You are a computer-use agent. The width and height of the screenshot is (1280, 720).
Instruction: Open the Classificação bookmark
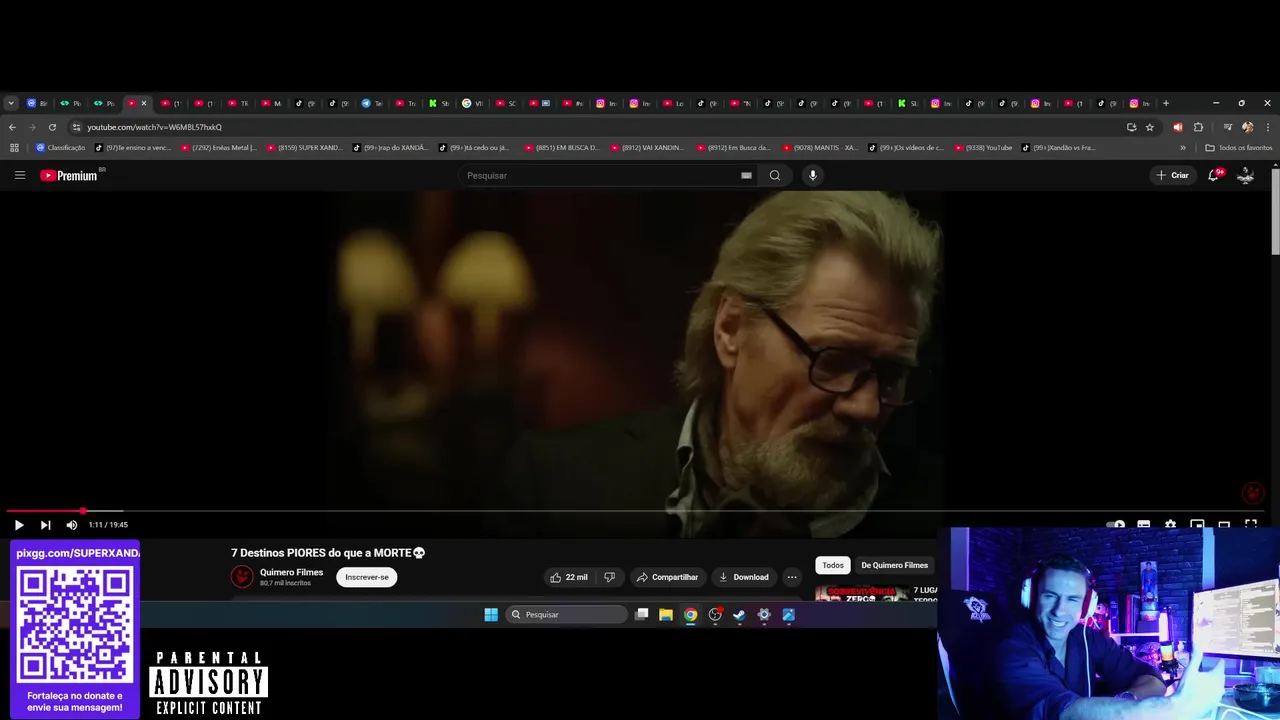click(60, 148)
